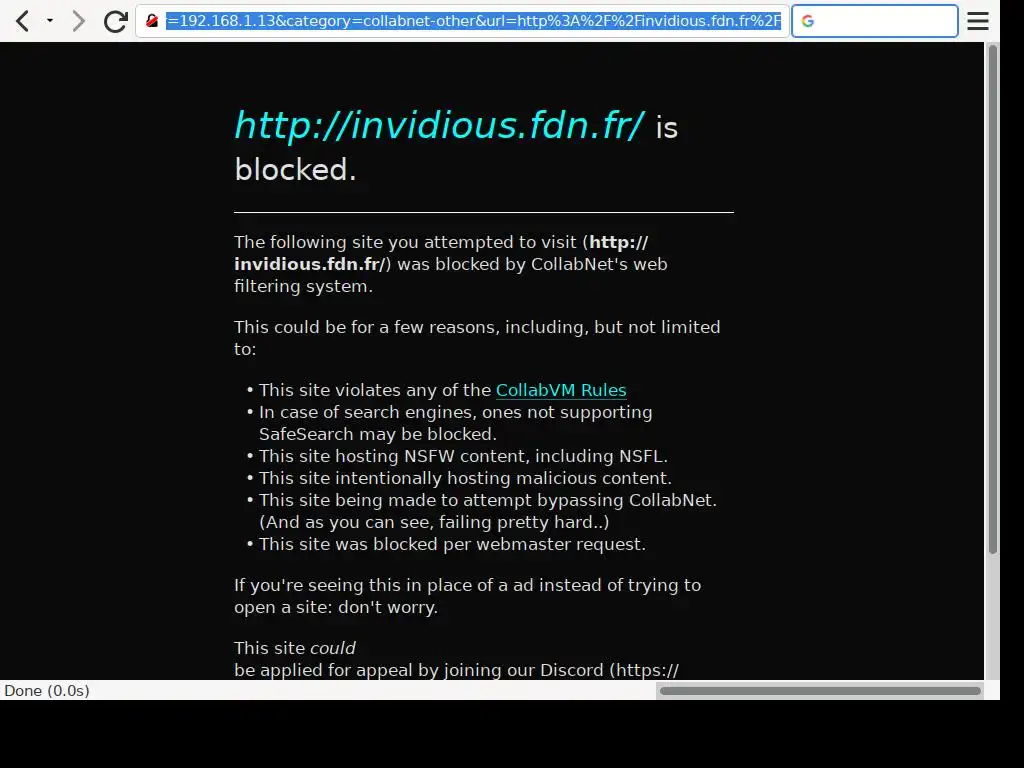Click the 'If you're seeing this in place' paragraph
Screen dimensions: 1024x768
point(468,596)
